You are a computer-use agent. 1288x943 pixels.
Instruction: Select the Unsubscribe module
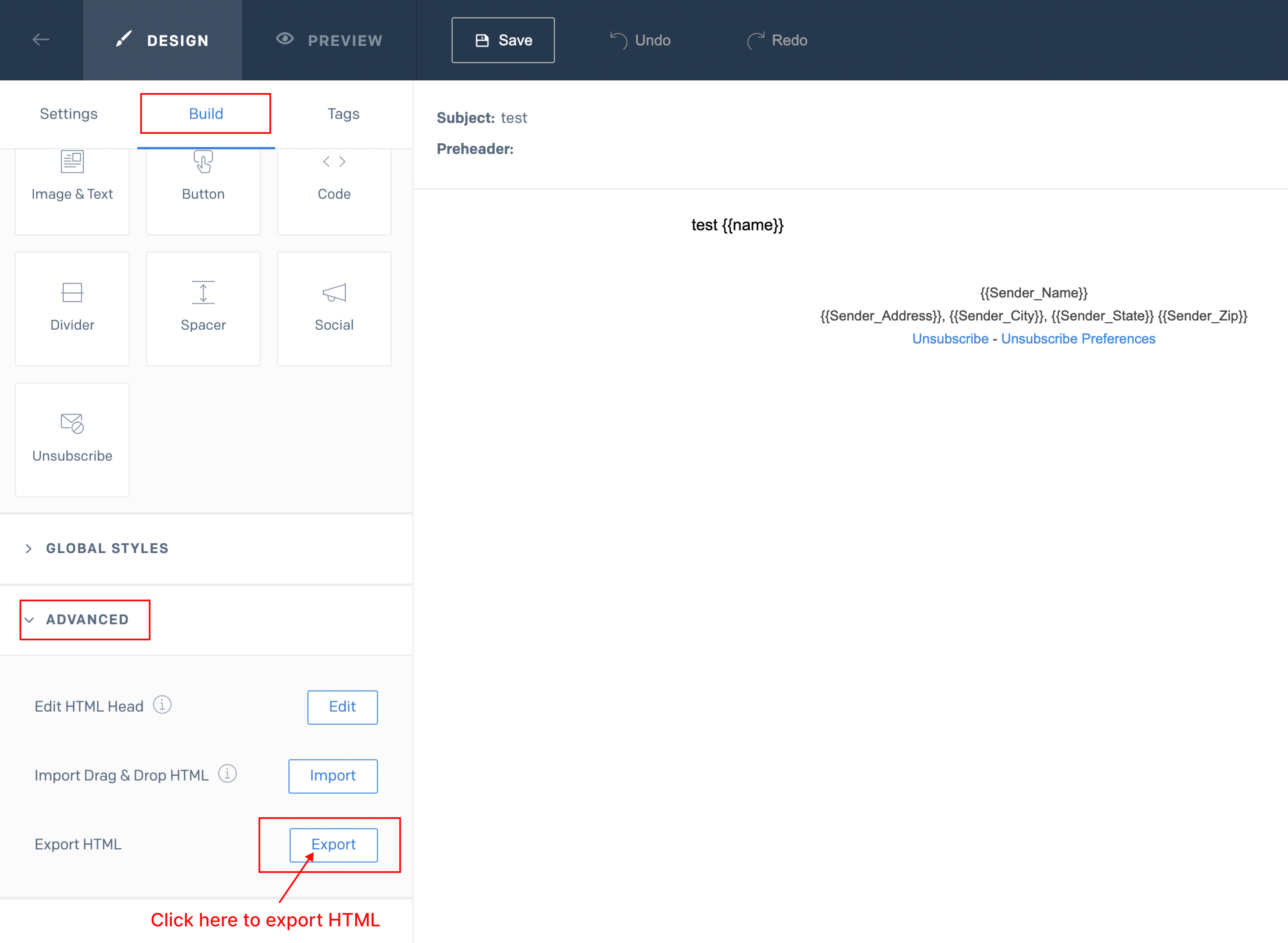tap(72, 440)
